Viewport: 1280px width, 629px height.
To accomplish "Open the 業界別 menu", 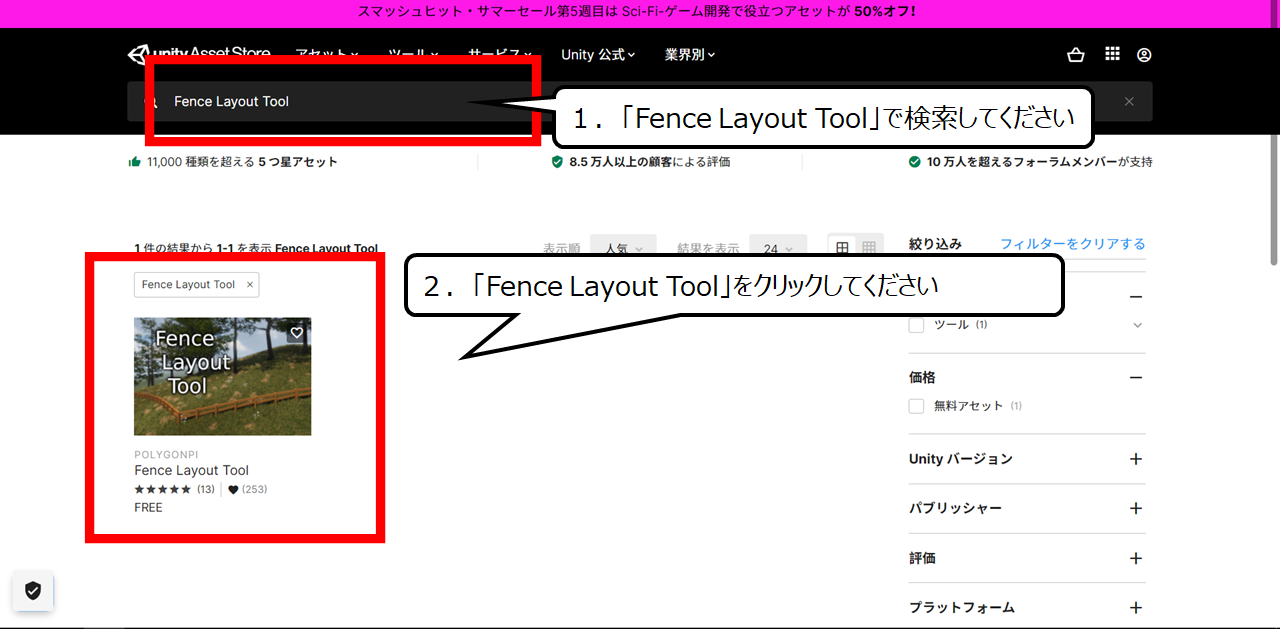I will click(x=690, y=55).
